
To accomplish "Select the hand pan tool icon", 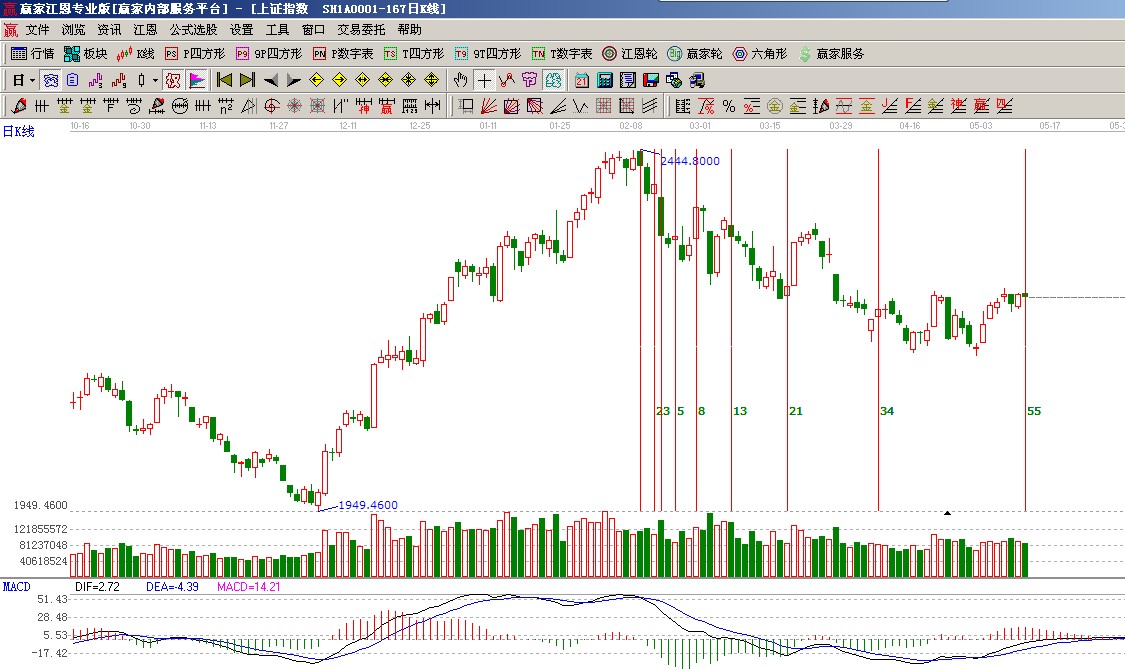I will [x=460, y=80].
